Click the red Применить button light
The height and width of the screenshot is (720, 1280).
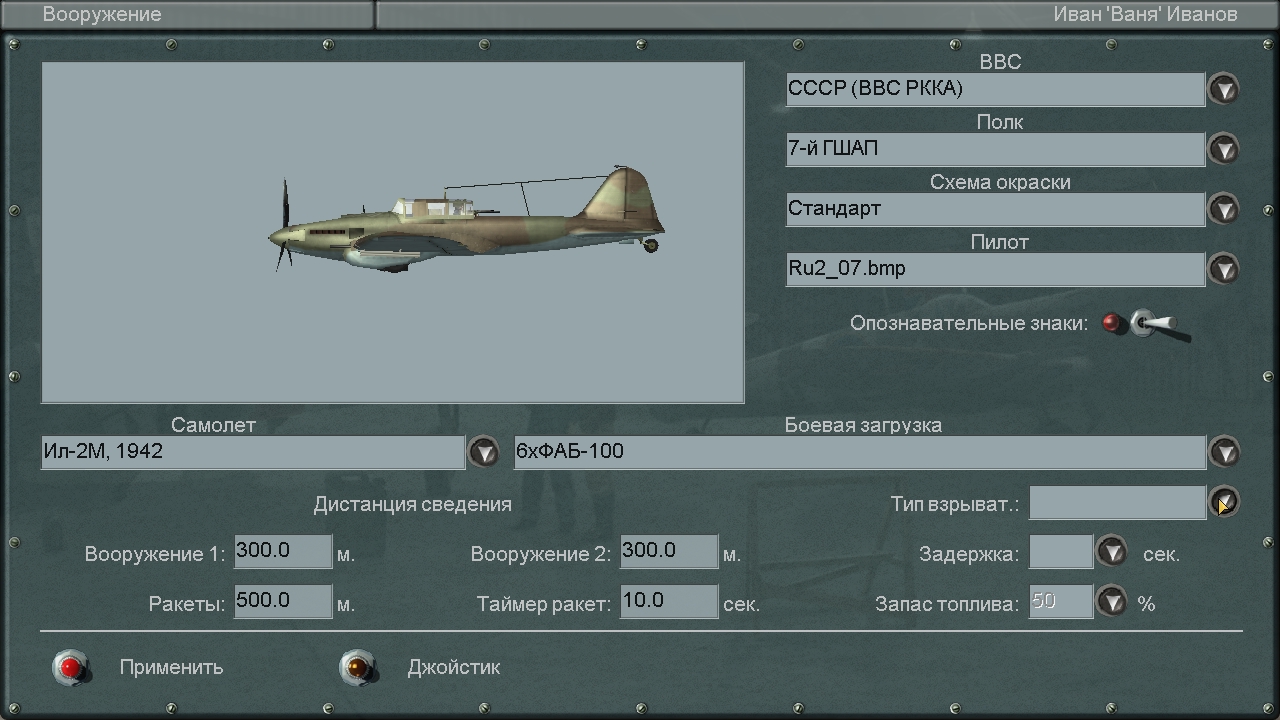tap(71, 667)
